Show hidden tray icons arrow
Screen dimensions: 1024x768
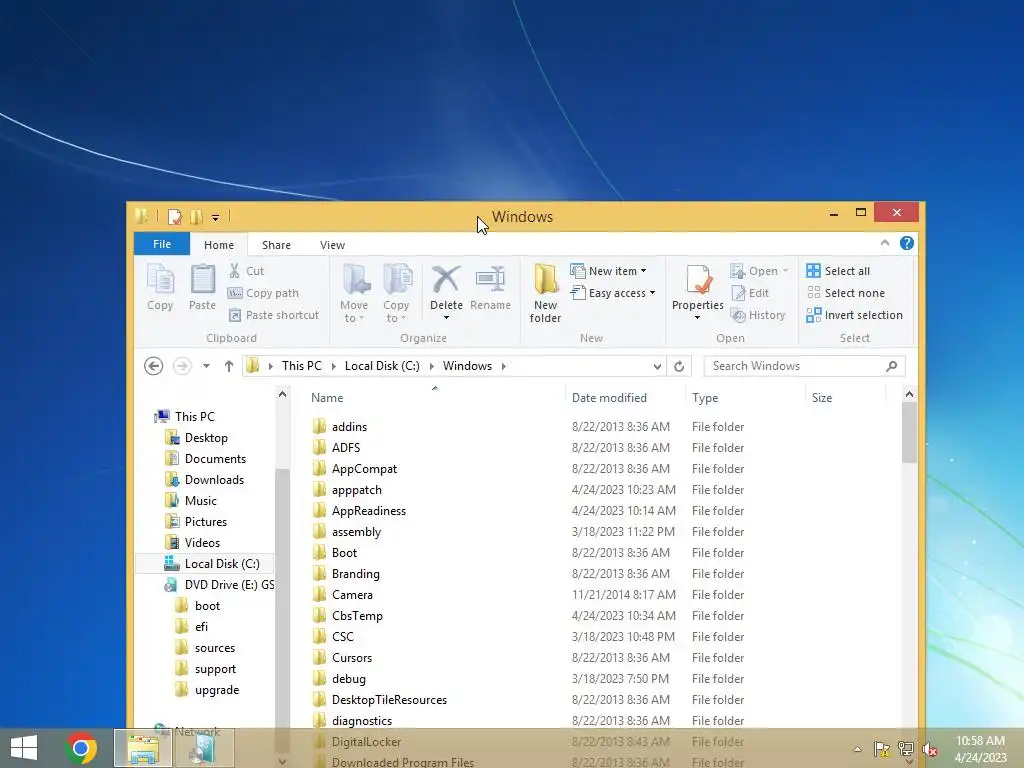(857, 750)
